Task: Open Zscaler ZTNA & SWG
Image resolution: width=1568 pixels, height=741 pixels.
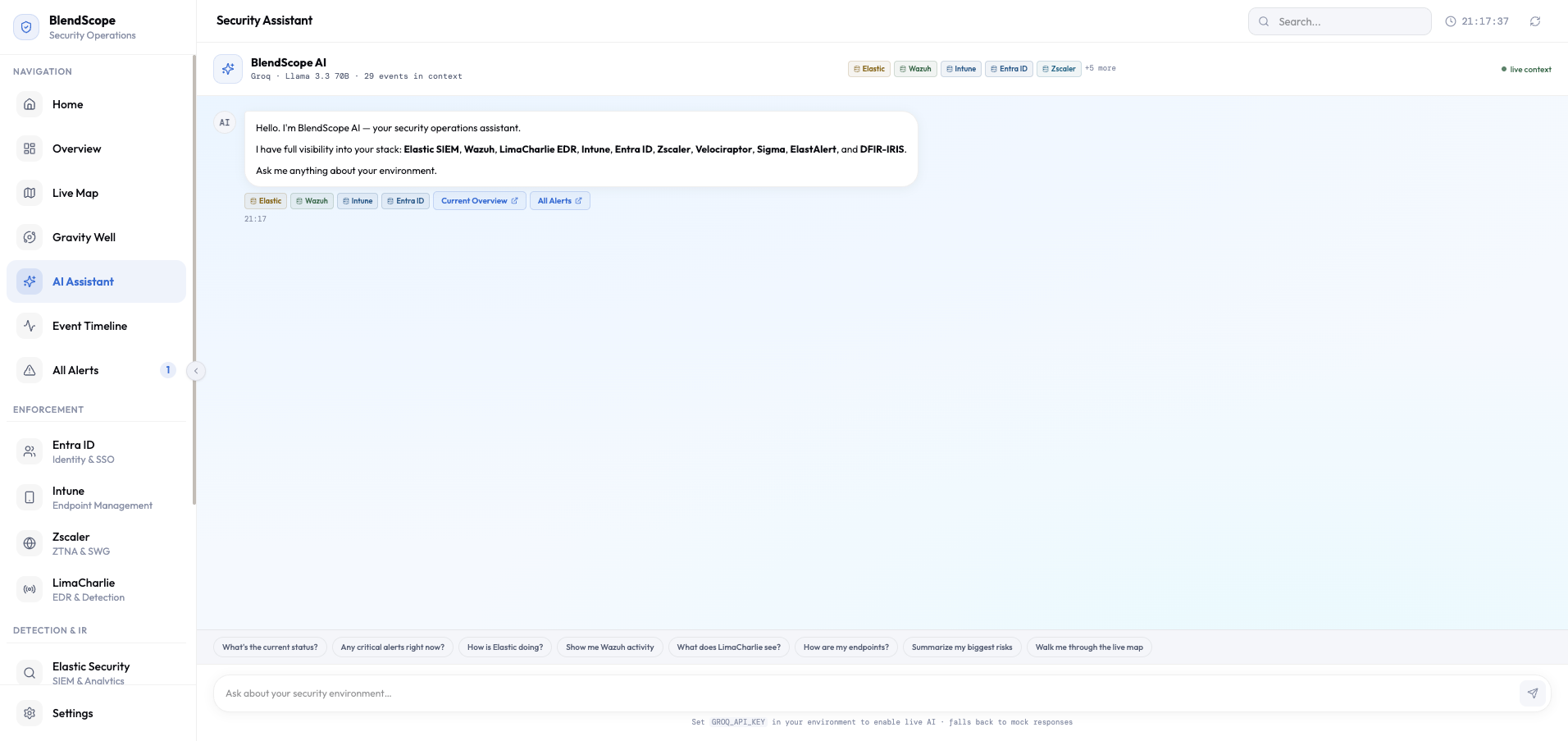Action: (97, 543)
